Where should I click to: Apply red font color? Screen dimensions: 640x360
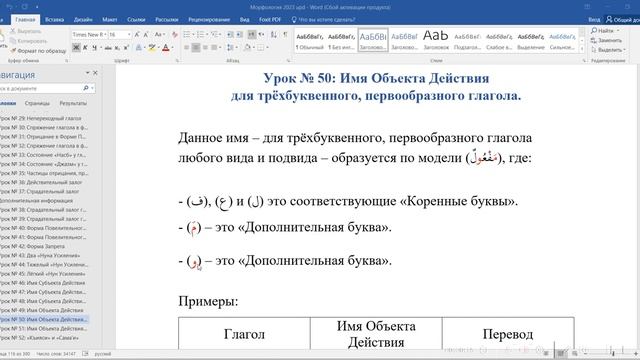[x=165, y=48]
